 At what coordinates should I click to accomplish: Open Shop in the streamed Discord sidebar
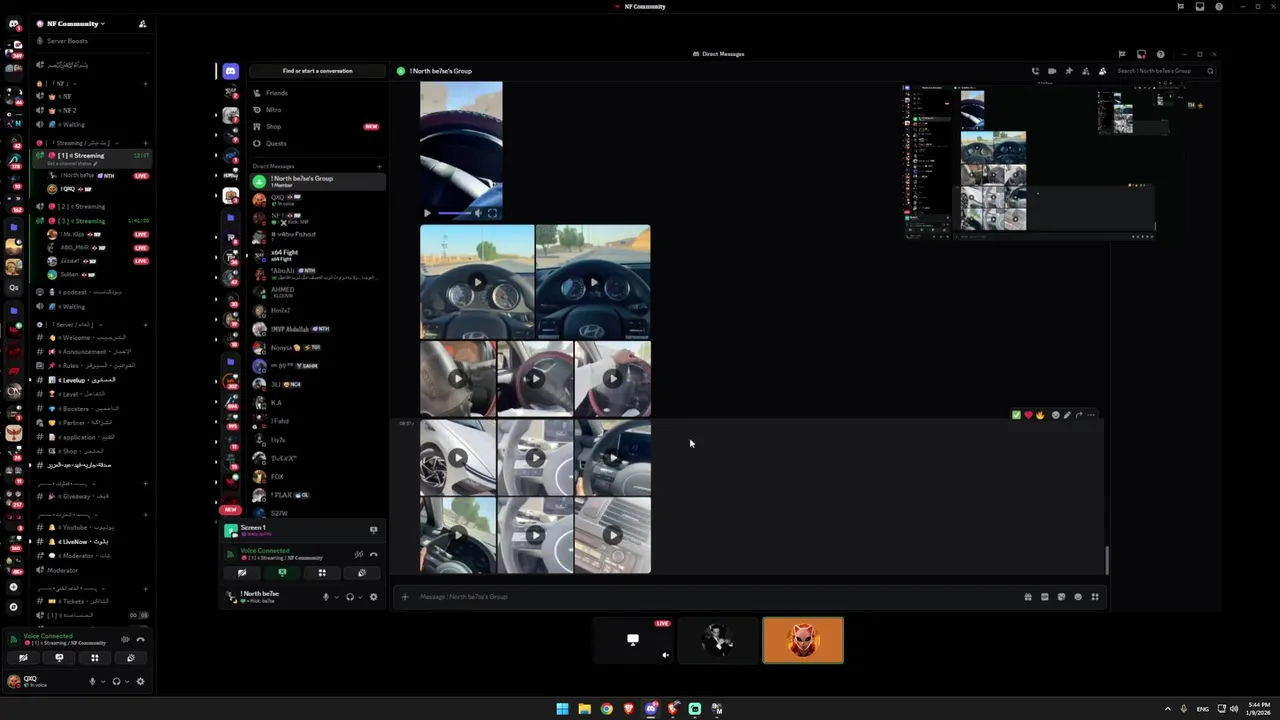318,127
